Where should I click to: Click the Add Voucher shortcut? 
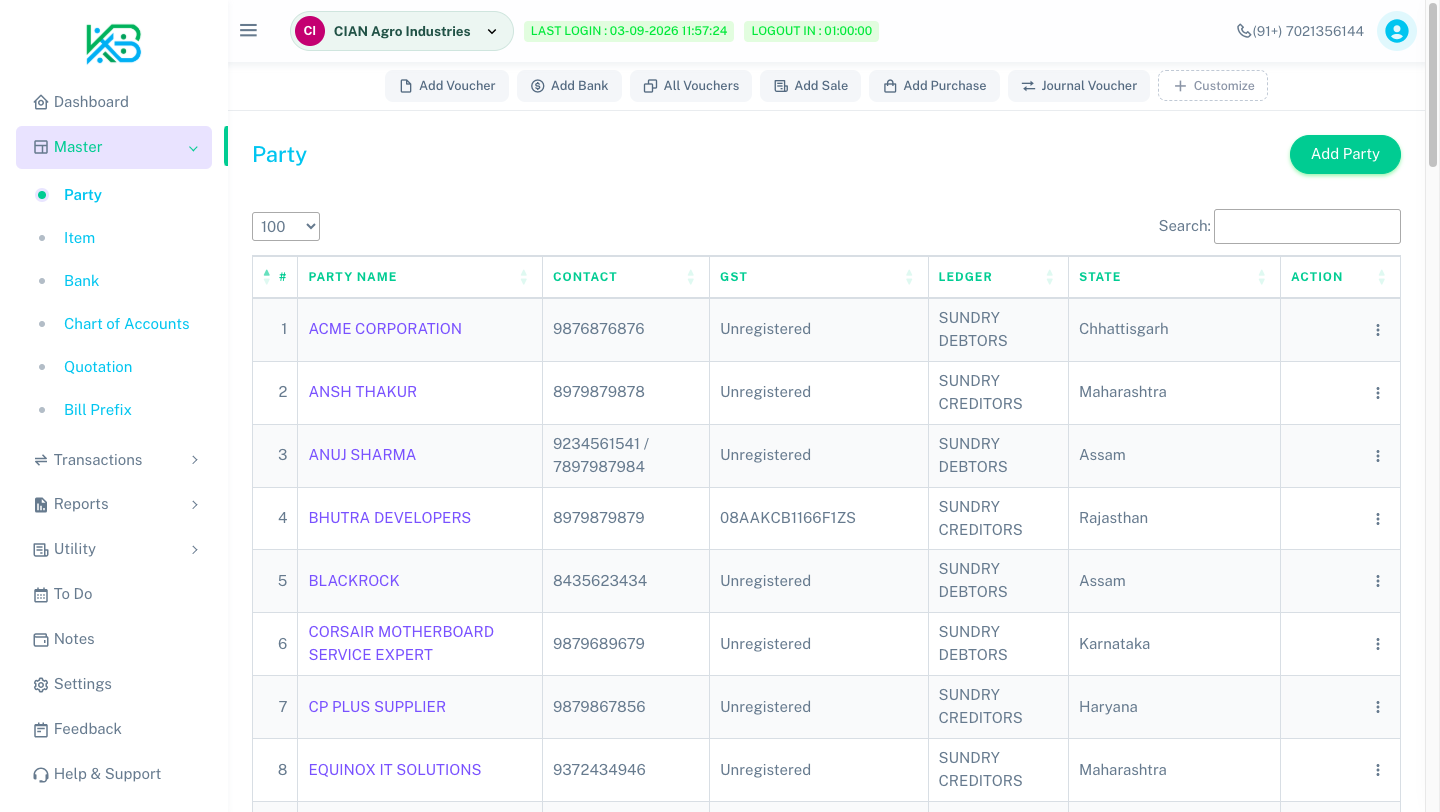tap(447, 86)
